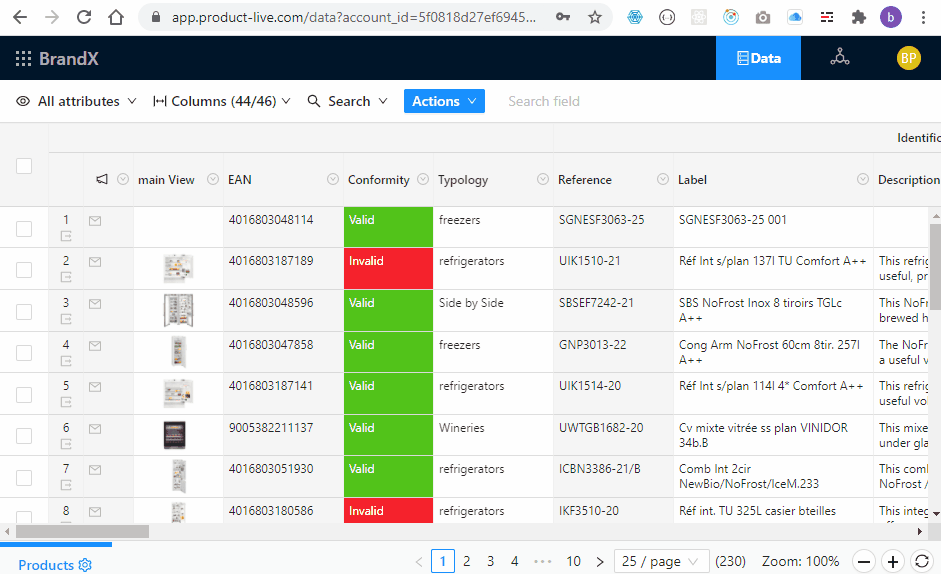Click the browser back arrow
Screen dimensions: 941x574
point(20,17)
